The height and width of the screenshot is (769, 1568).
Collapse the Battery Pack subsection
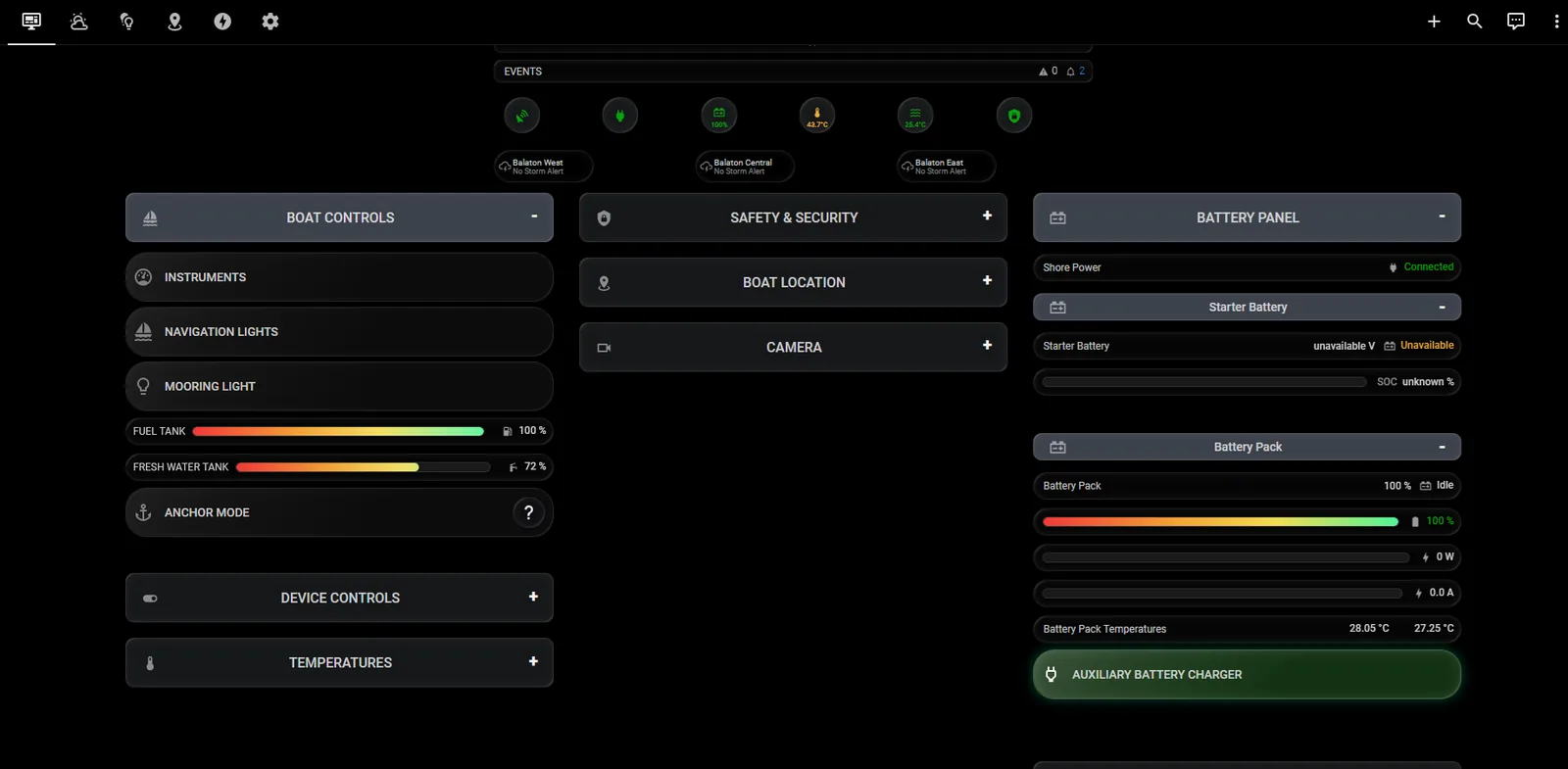click(1247, 447)
